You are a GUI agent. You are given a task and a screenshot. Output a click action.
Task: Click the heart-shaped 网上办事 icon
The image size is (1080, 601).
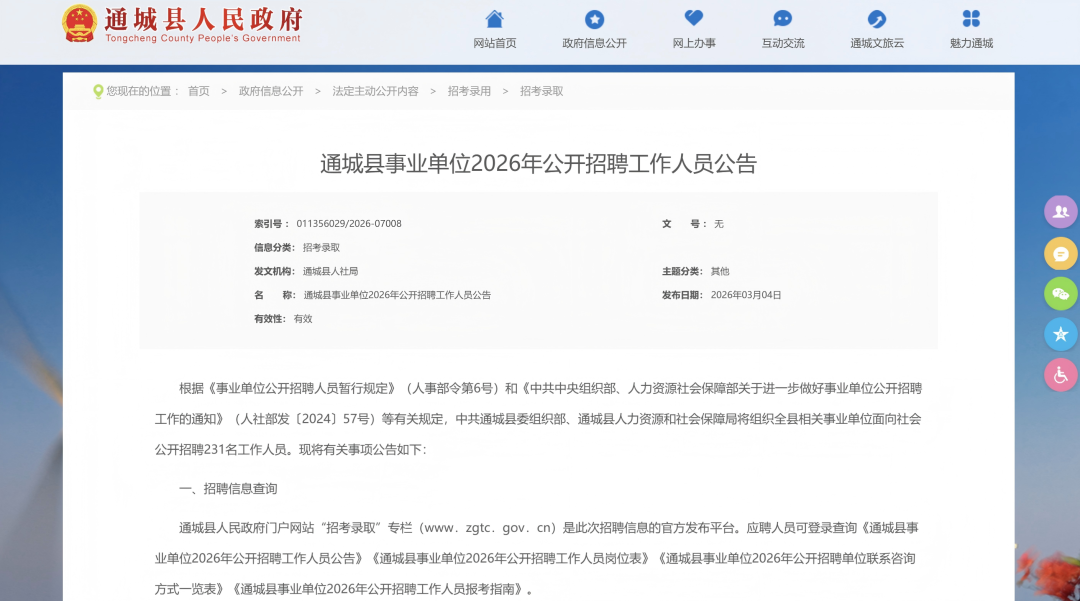694,18
